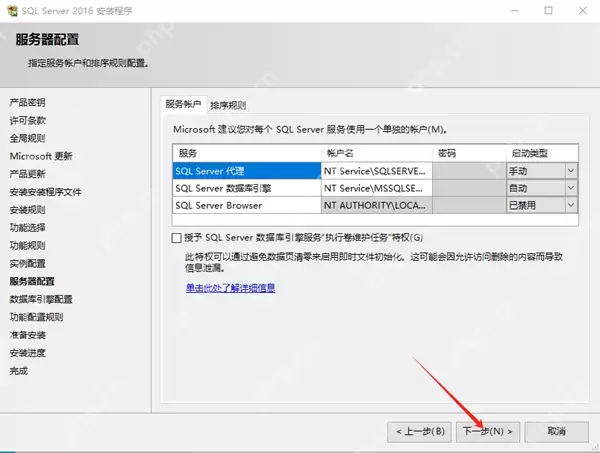Select 安装规则 step in sidebar

click(28, 210)
